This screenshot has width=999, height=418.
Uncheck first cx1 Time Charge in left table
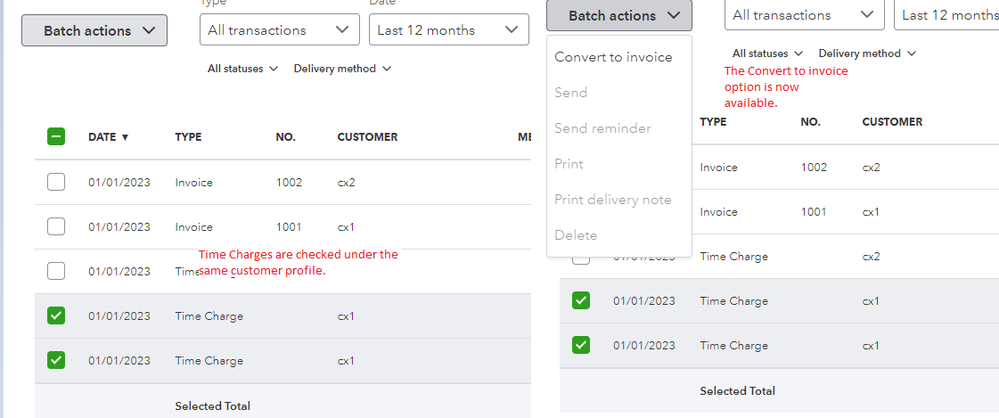(57, 316)
